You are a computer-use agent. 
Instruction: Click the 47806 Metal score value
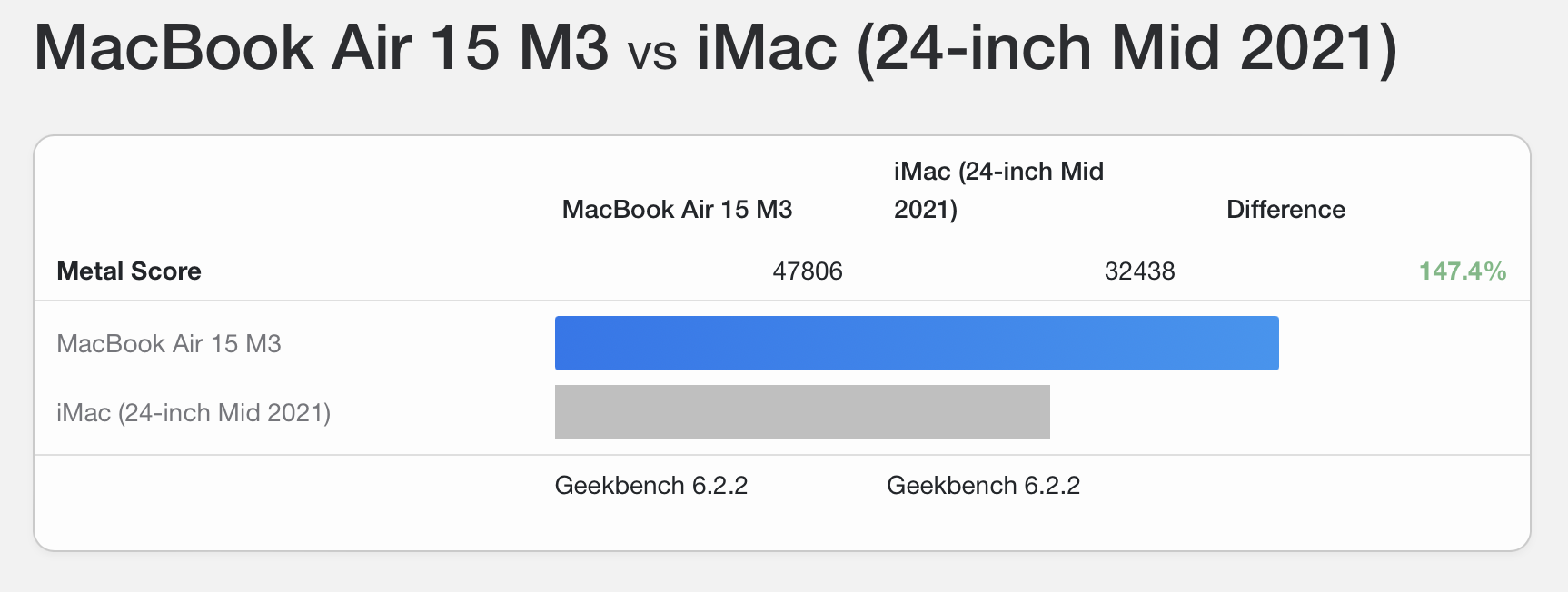(807, 271)
